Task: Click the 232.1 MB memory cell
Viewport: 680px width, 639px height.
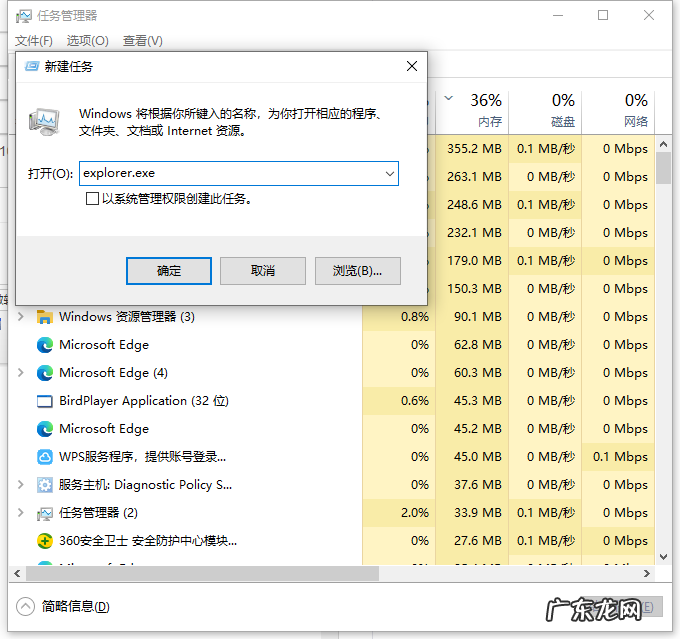Action: click(x=474, y=233)
